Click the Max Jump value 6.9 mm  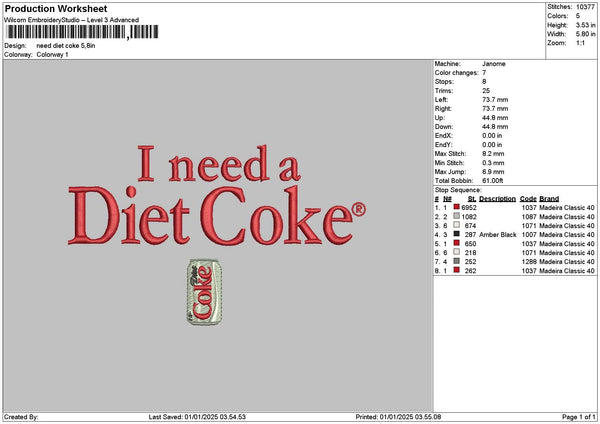(x=493, y=172)
